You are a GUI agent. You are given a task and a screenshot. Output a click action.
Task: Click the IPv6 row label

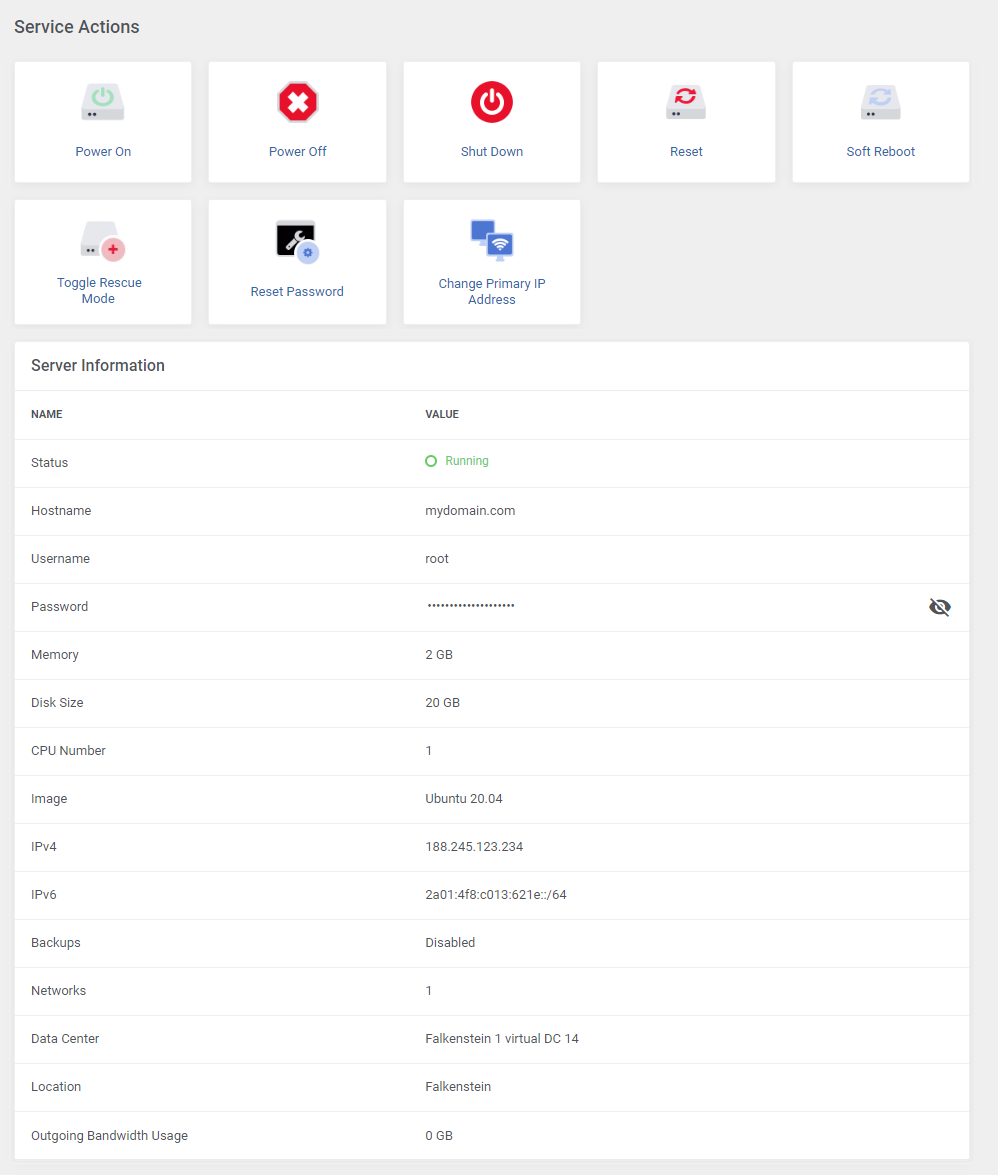[43, 894]
